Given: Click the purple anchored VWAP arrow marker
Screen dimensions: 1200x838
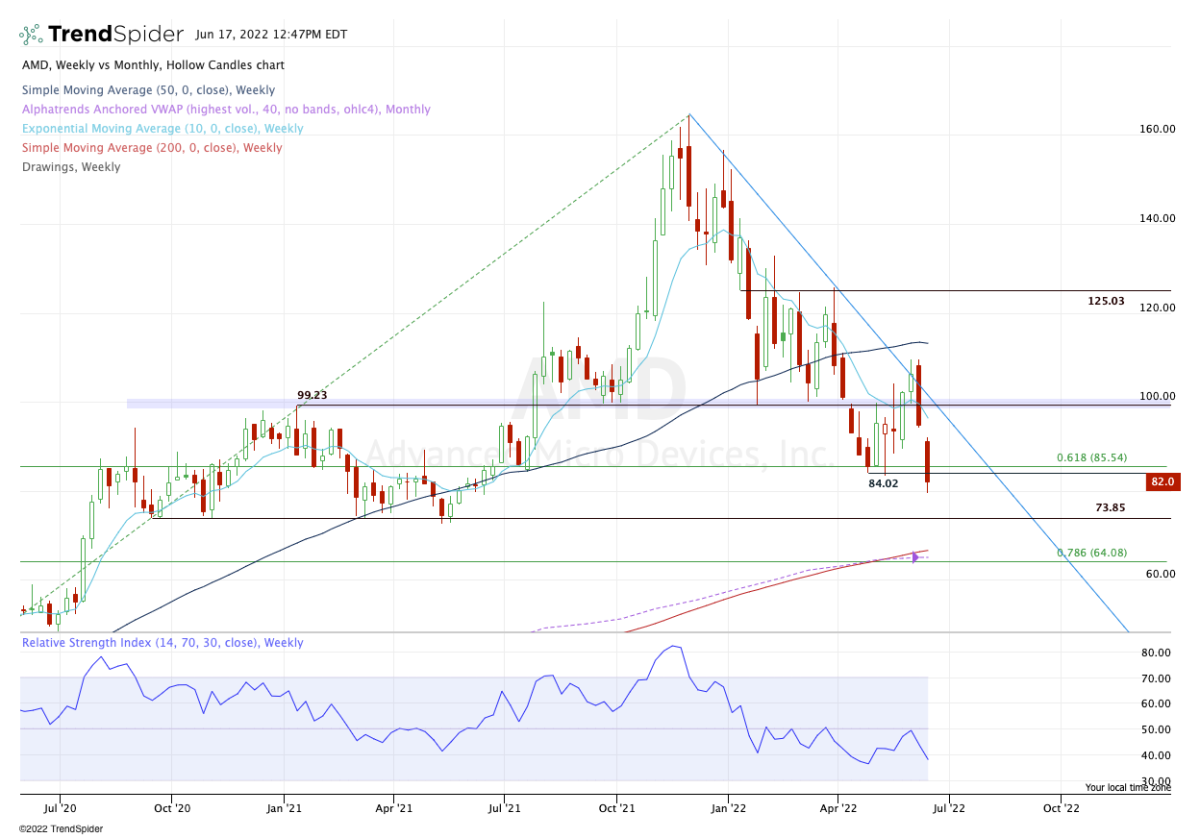Looking at the screenshot, I should [915, 557].
